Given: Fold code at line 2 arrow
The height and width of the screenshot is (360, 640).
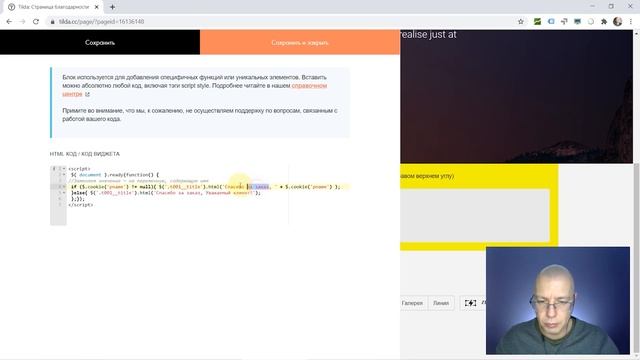Looking at the screenshot, I should [64, 175].
